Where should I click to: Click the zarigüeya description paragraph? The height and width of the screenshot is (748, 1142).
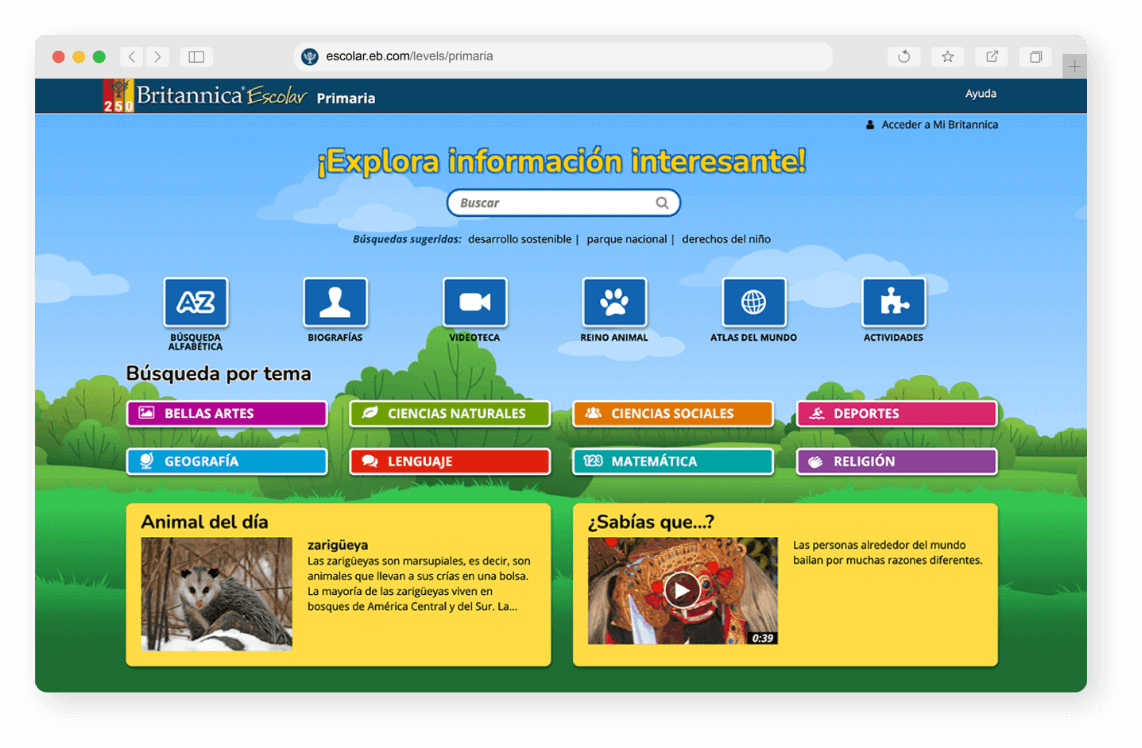coord(419,584)
